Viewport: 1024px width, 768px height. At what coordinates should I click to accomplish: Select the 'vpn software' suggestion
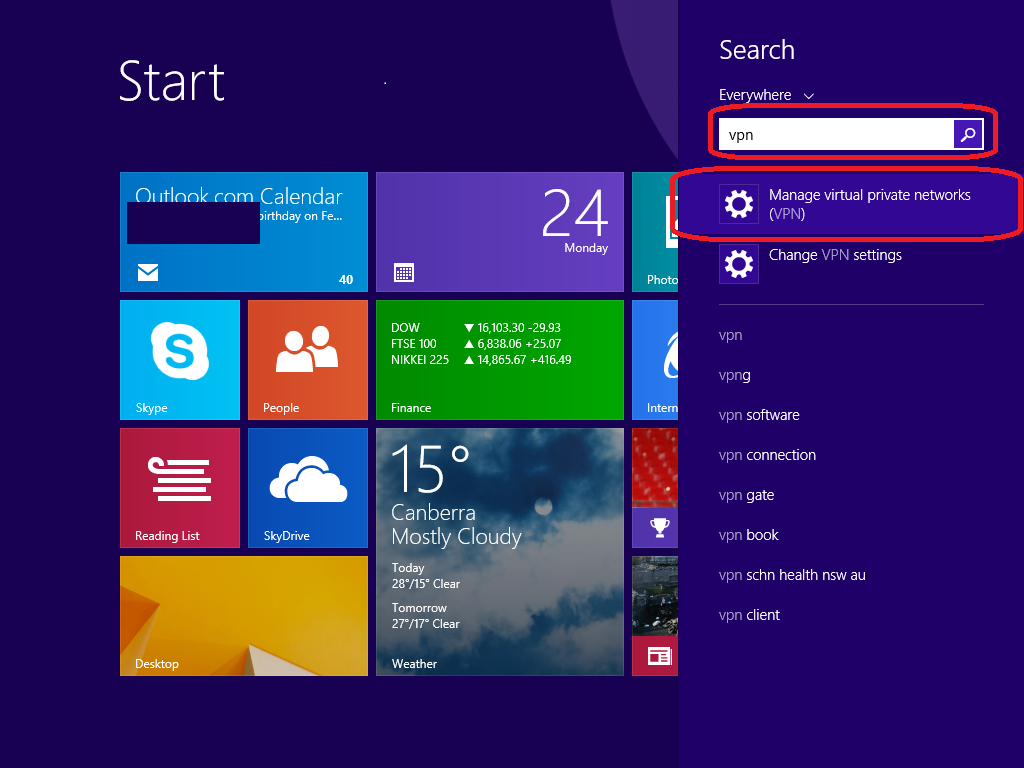click(x=759, y=415)
